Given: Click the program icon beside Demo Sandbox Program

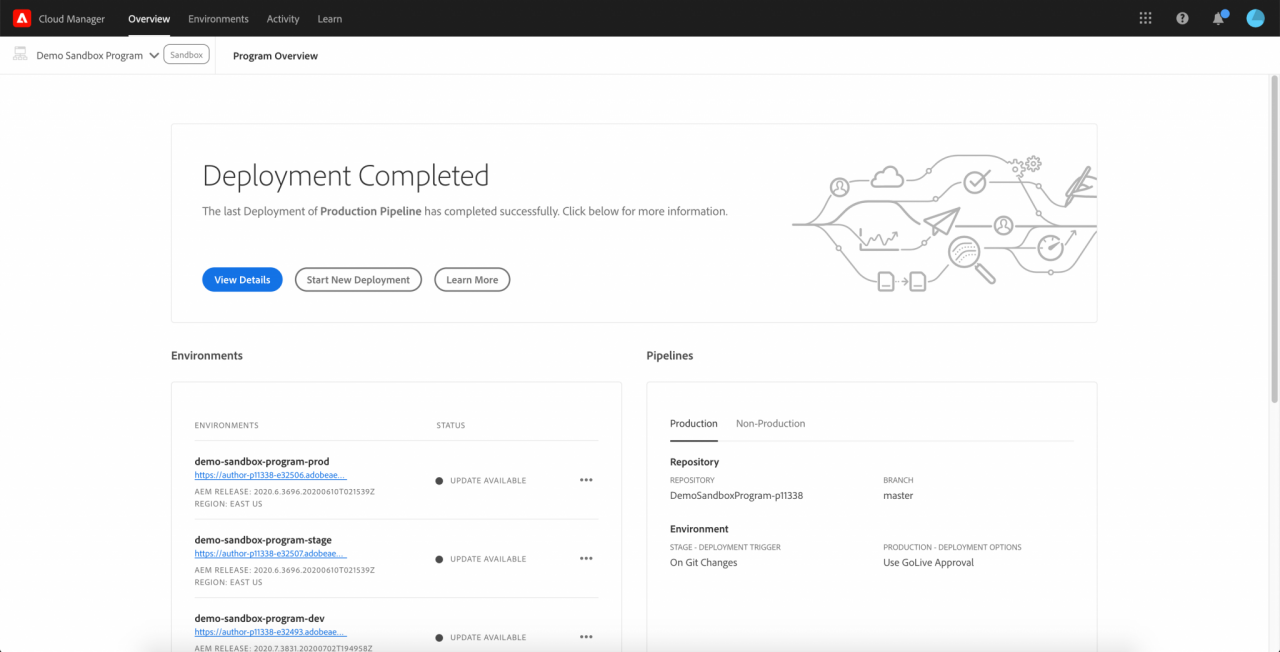Looking at the screenshot, I should 19,54.
